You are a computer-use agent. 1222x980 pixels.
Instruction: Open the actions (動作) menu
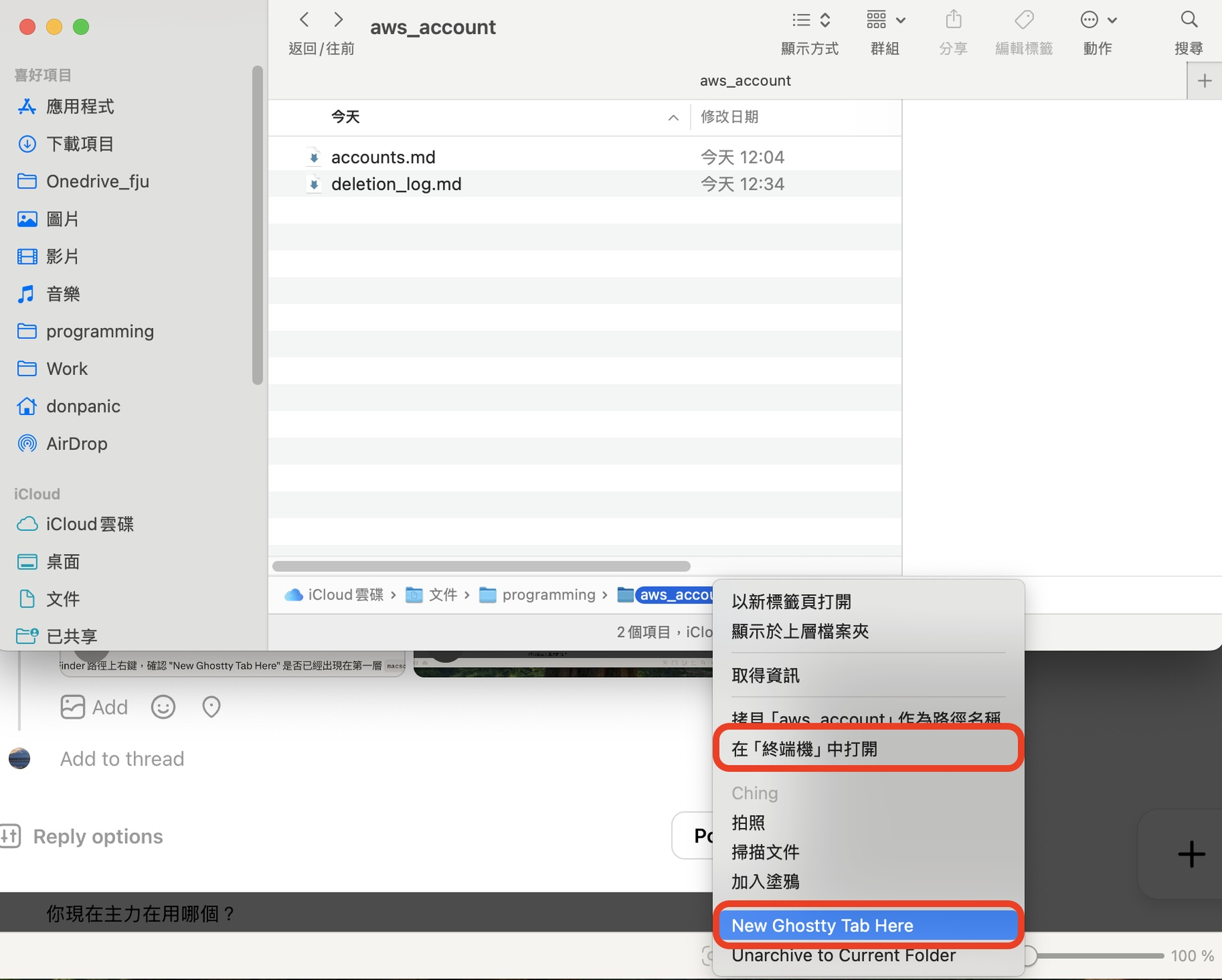[x=1098, y=20]
